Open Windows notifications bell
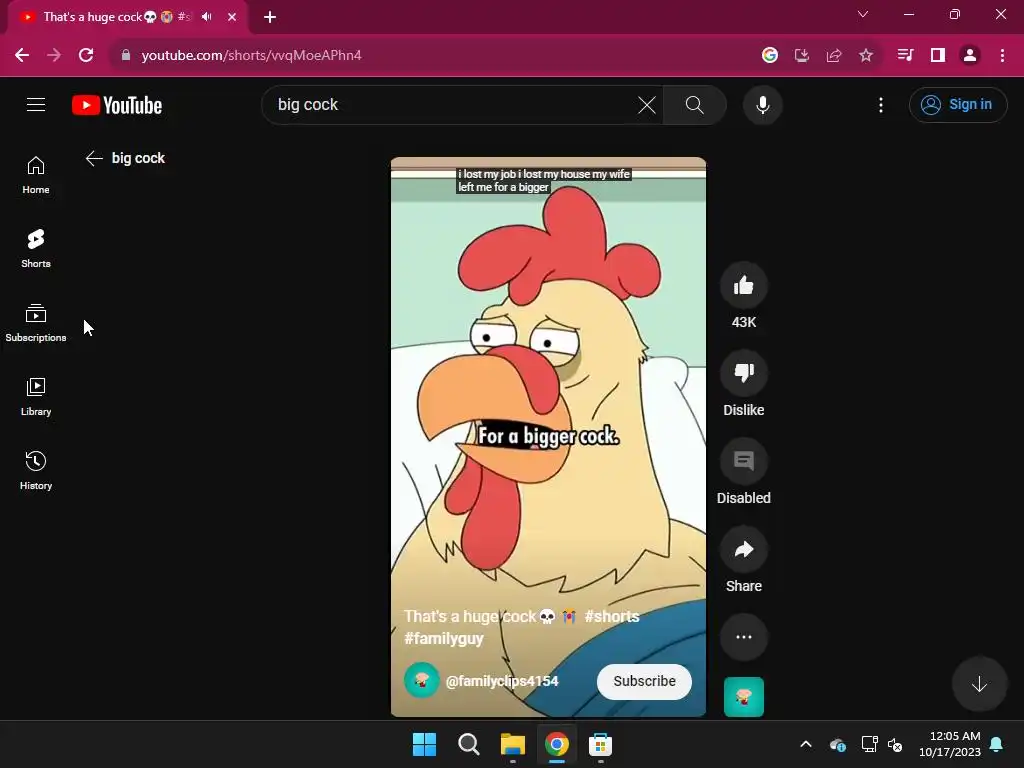The height and width of the screenshot is (768, 1024). click(997, 744)
